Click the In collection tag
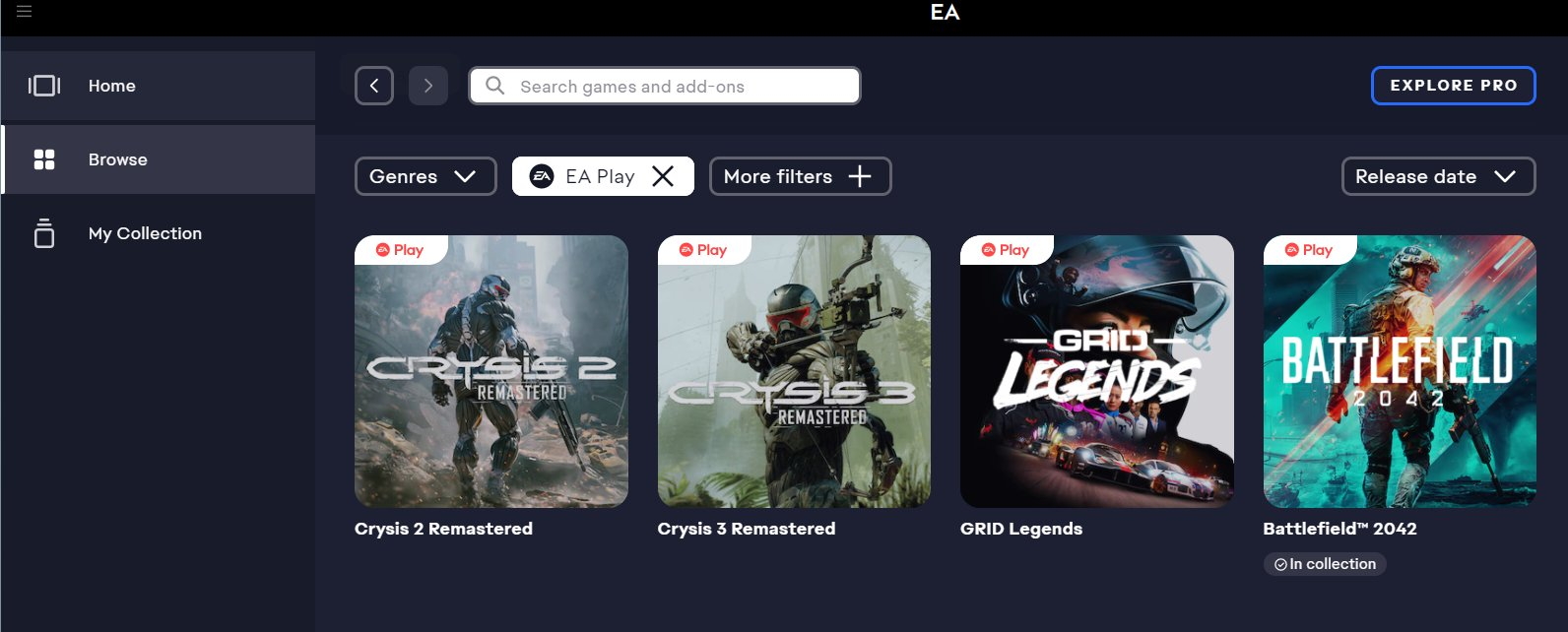Viewport: 1568px width, 632px height. 1325,564
